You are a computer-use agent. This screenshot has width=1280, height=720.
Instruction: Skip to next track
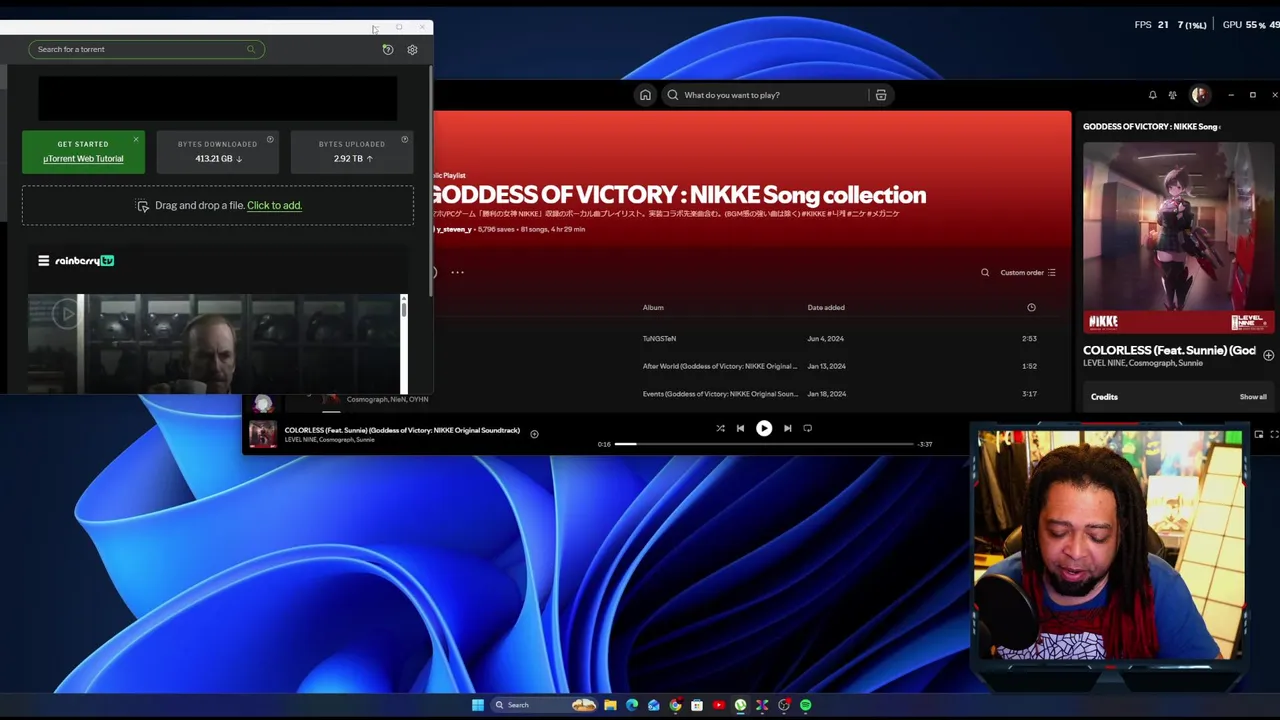[x=787, y=428]
